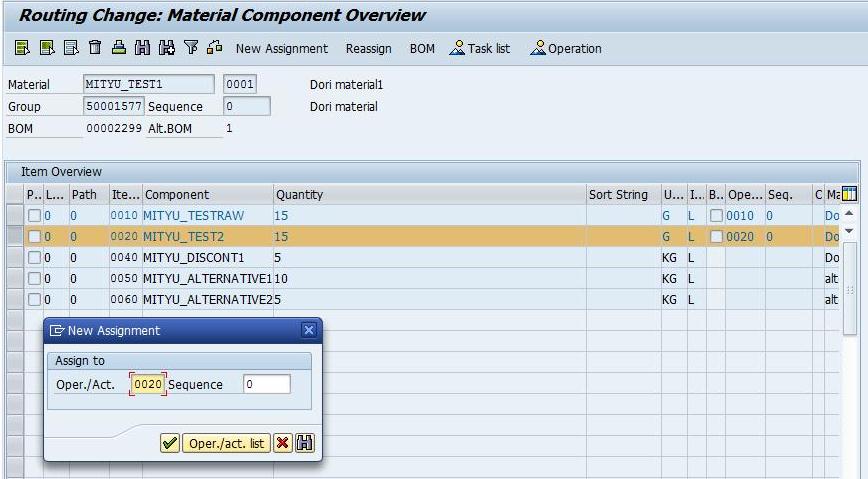868x479 pixels.
Task: Click binoculars search icon in New Assignment dialog
Action: tap(305, 443)
